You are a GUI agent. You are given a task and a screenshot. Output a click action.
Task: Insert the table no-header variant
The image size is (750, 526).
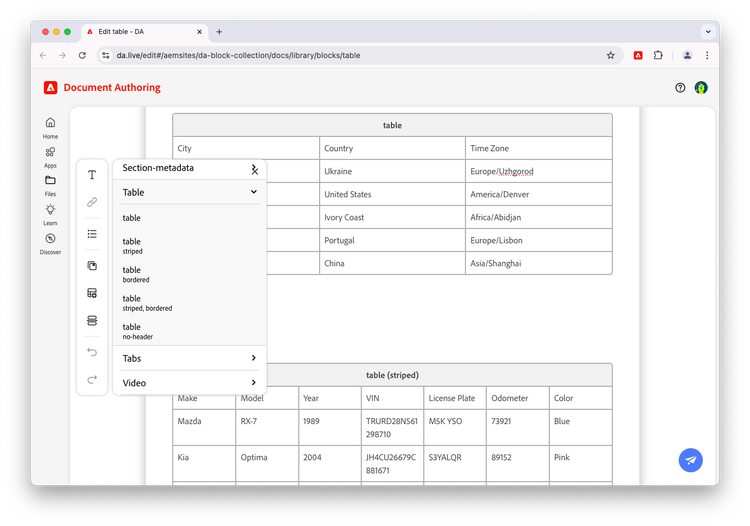[x=190, y=331]
